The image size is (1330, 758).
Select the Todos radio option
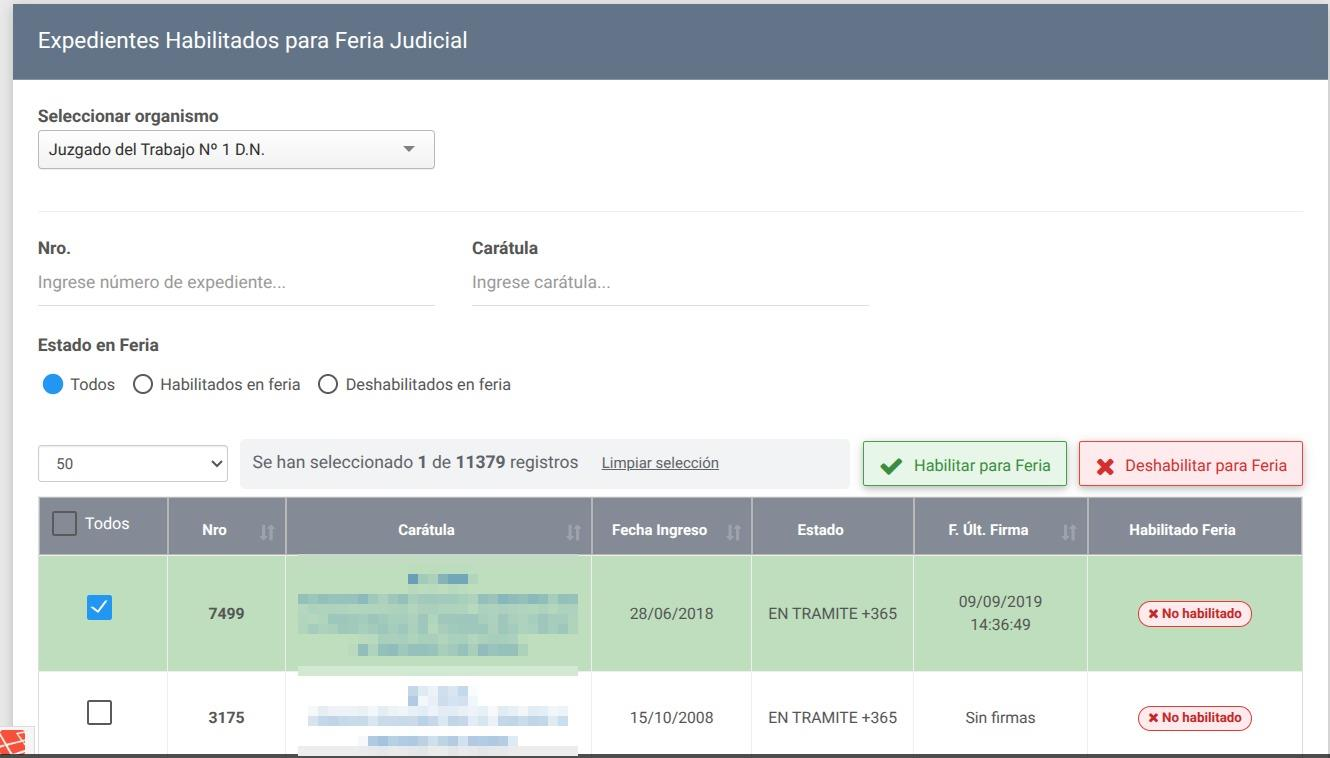[x=53, y=385]
